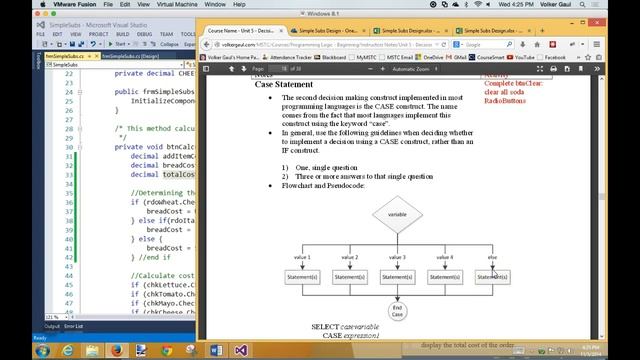
Task: Open Word from Windows taskbar
Action: click(216, 351)
